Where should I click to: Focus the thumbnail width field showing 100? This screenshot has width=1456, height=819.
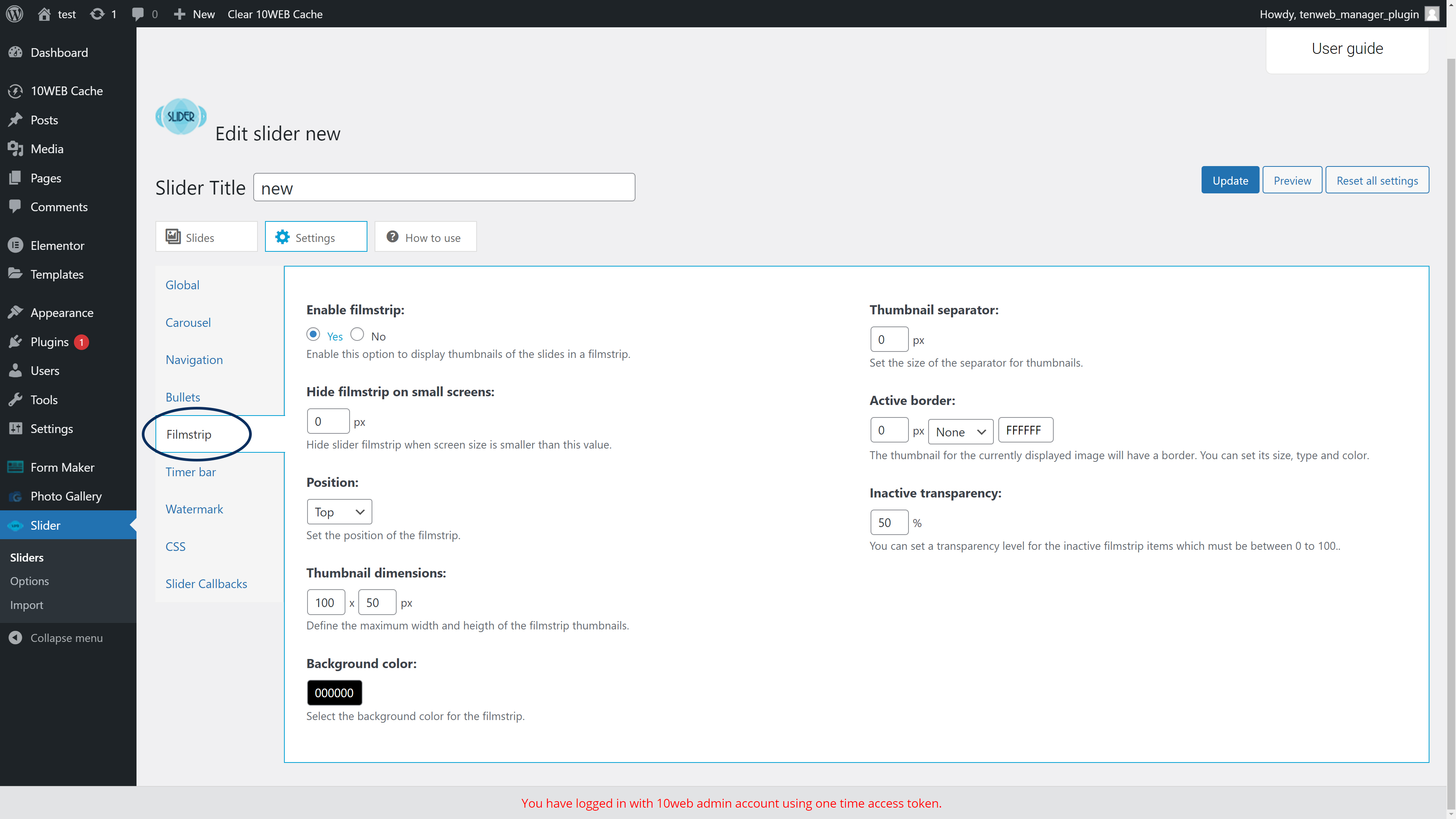(x=326, y=602)
